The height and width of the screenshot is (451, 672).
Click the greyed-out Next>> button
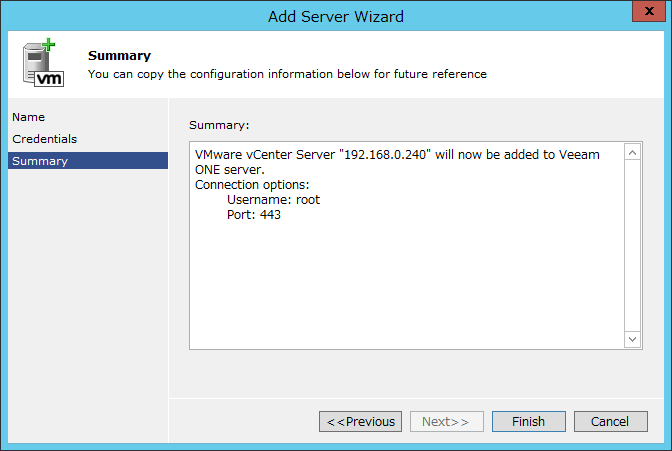tap(447, 421)
